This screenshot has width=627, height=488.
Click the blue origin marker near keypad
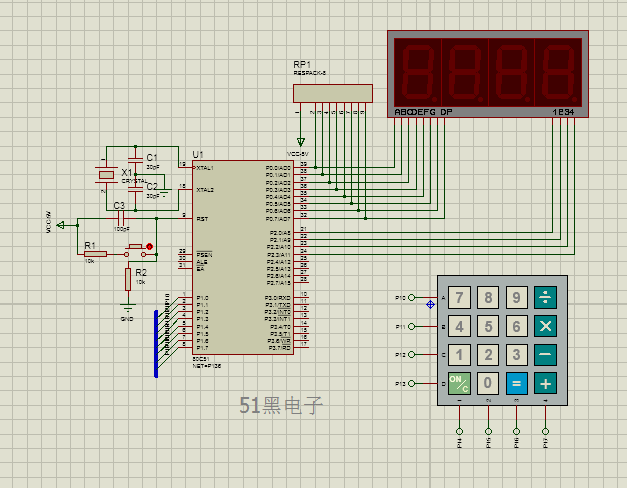tap(430, 304)
